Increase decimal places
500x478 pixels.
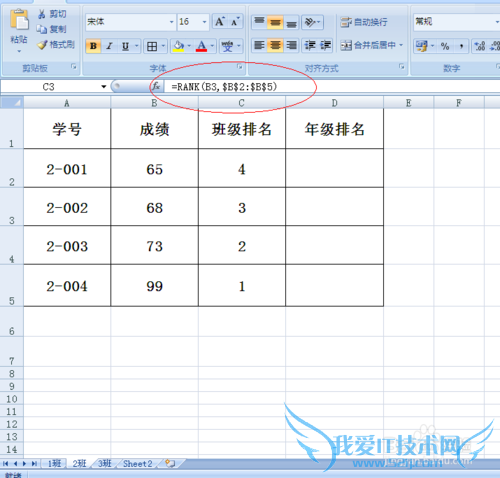coord(479,46)
